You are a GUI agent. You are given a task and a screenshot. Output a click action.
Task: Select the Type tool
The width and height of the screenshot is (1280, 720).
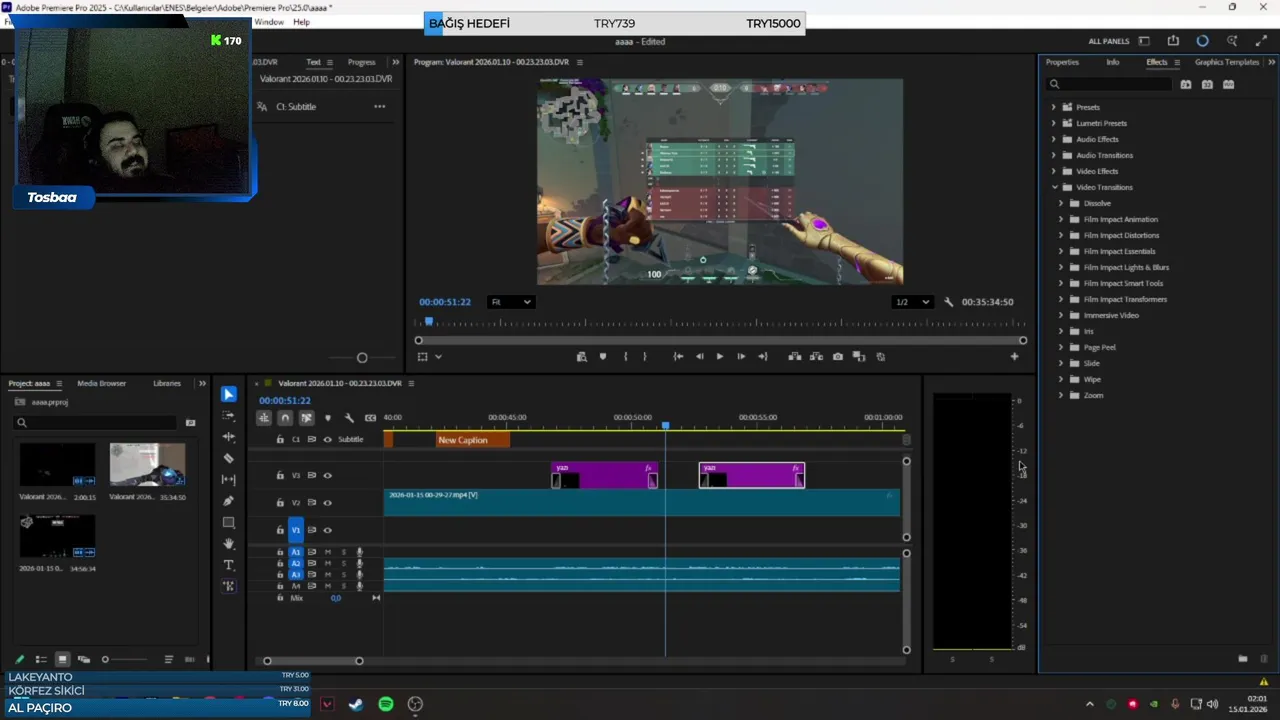tap(229, 565)
